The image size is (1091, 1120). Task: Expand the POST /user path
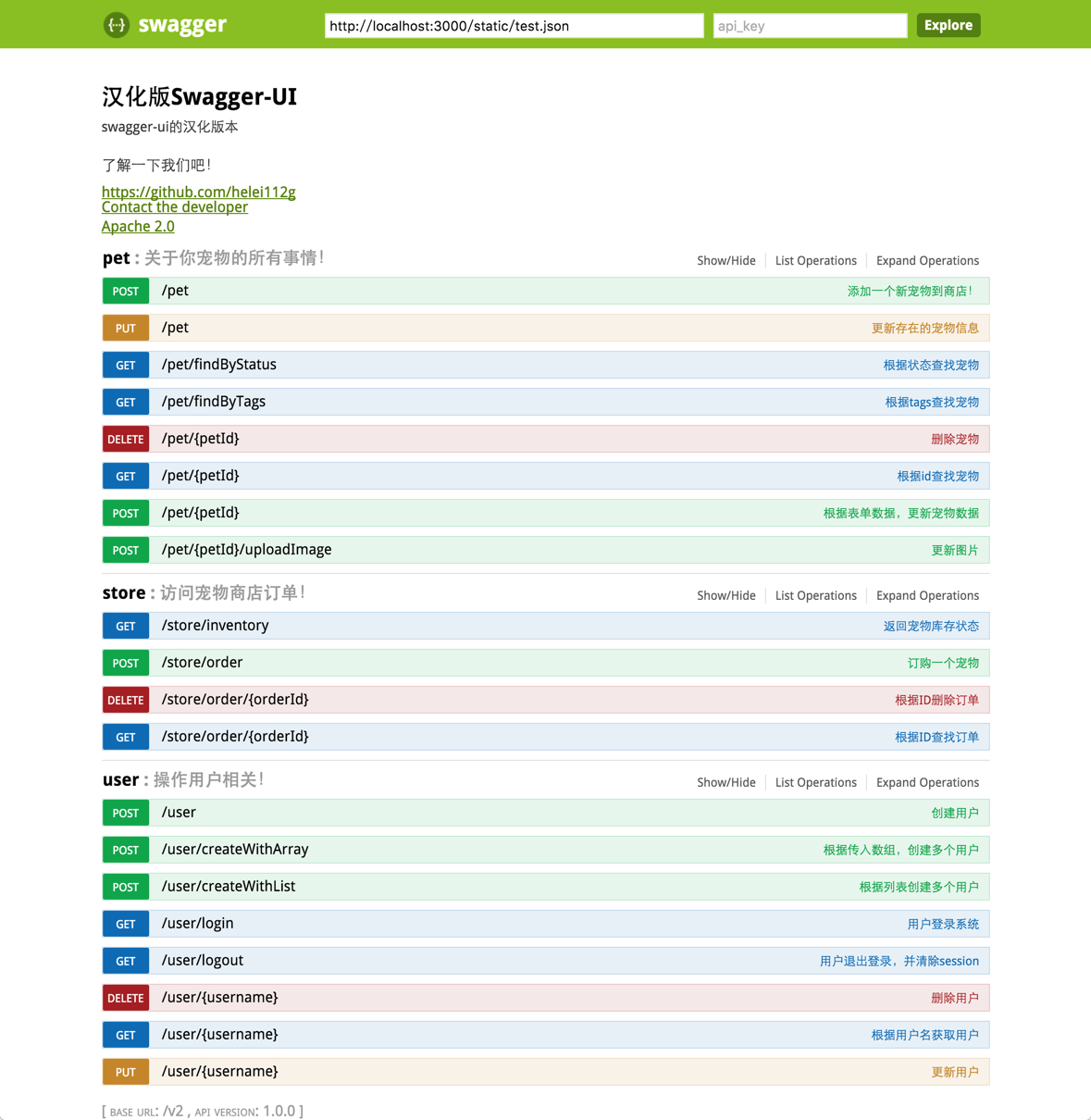click(x=179, y=813)
